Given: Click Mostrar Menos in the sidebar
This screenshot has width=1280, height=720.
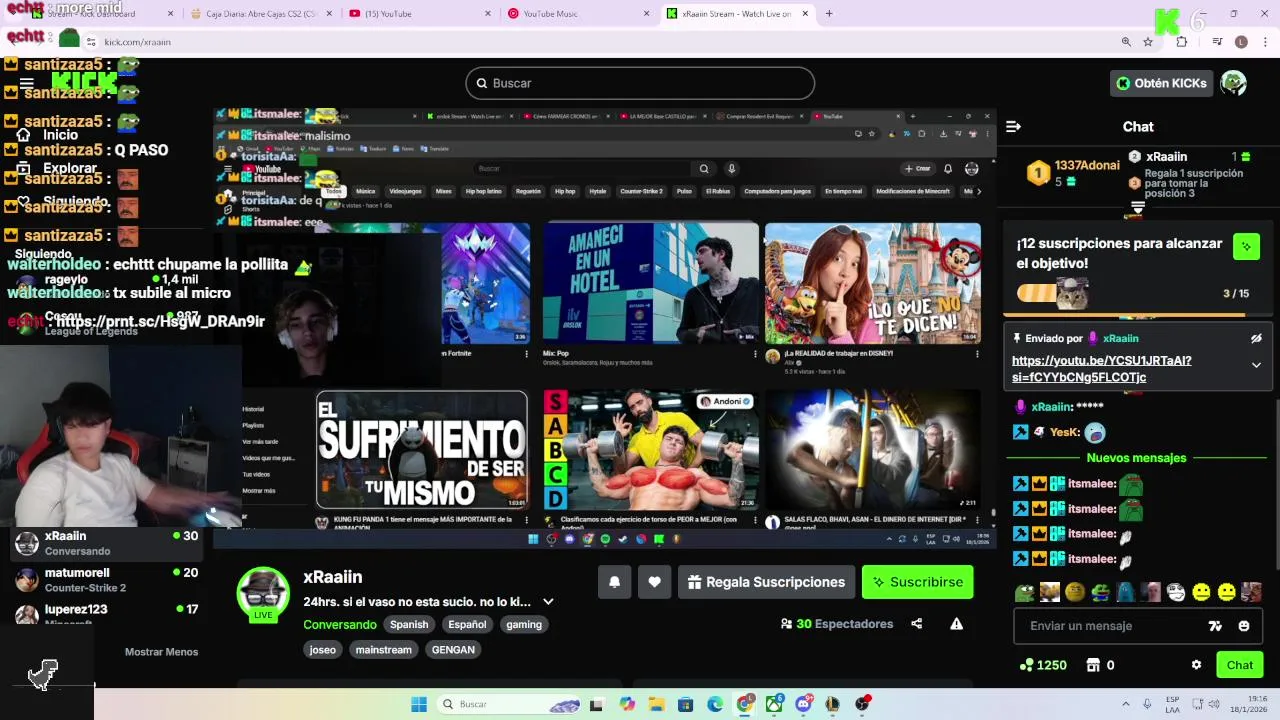Looking at the screenshot, I should tap(161, 652).
